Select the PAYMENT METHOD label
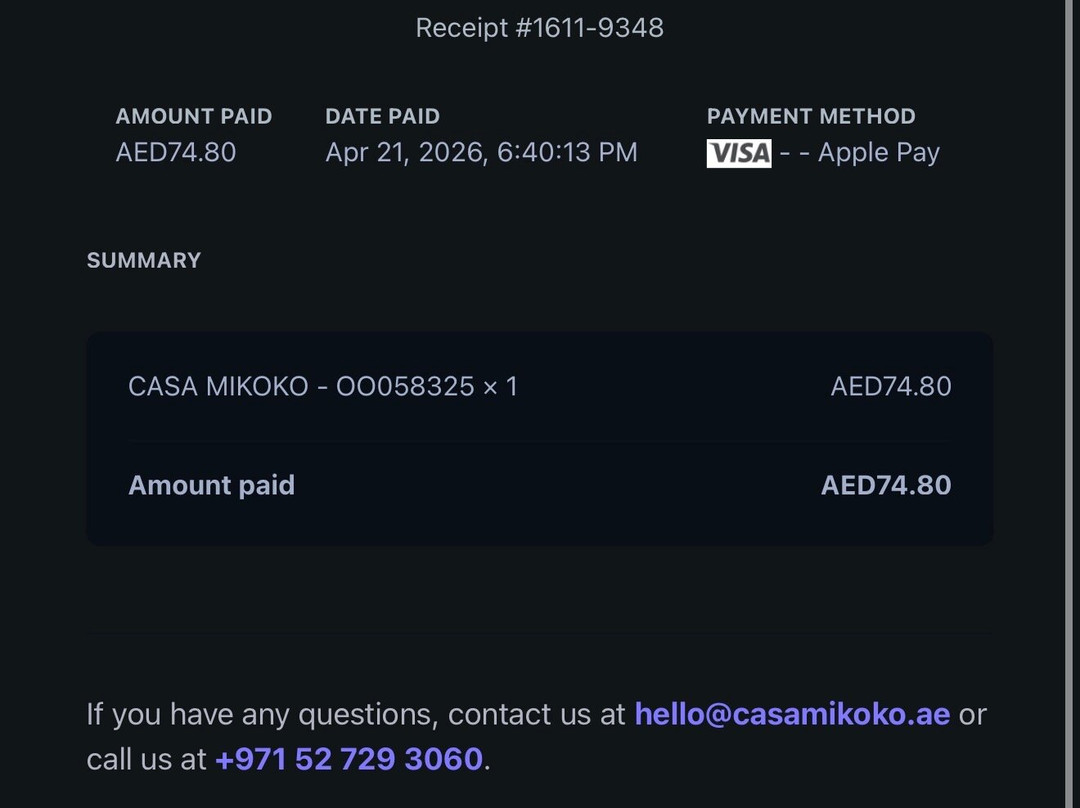Screen dimensions: 1080x808 click(x=811, y=116)
